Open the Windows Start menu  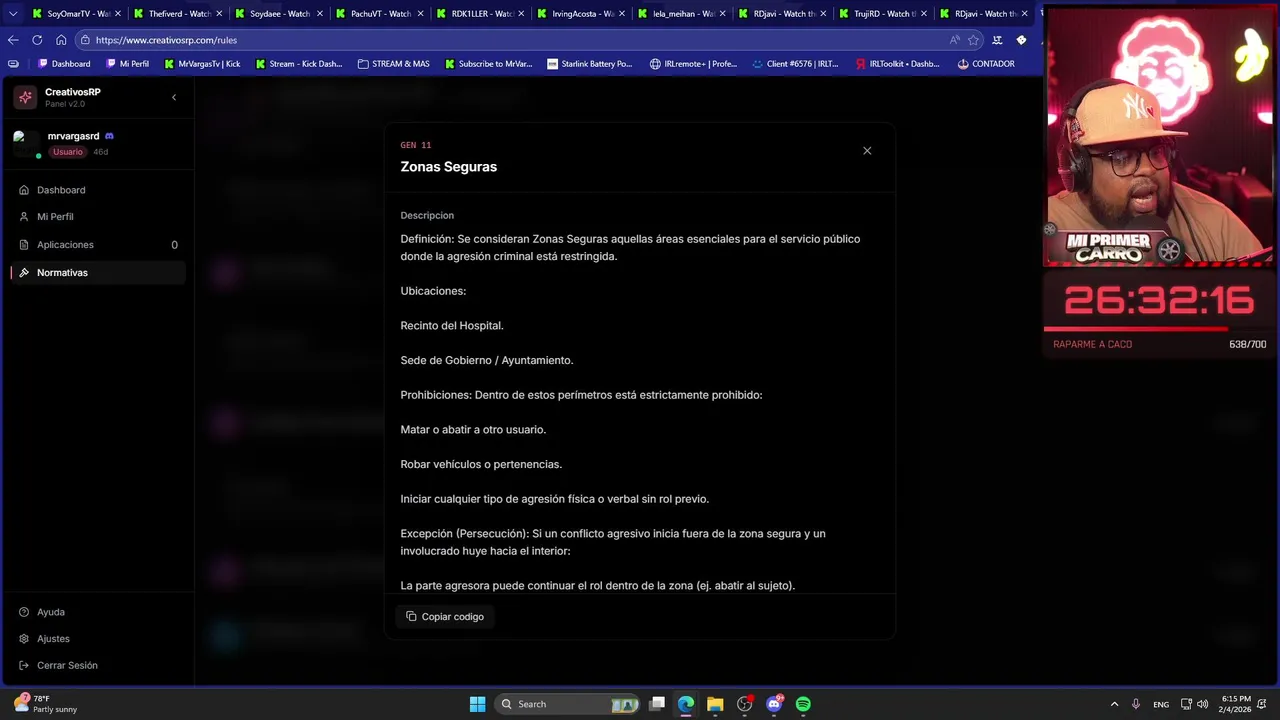click(477, 704)
